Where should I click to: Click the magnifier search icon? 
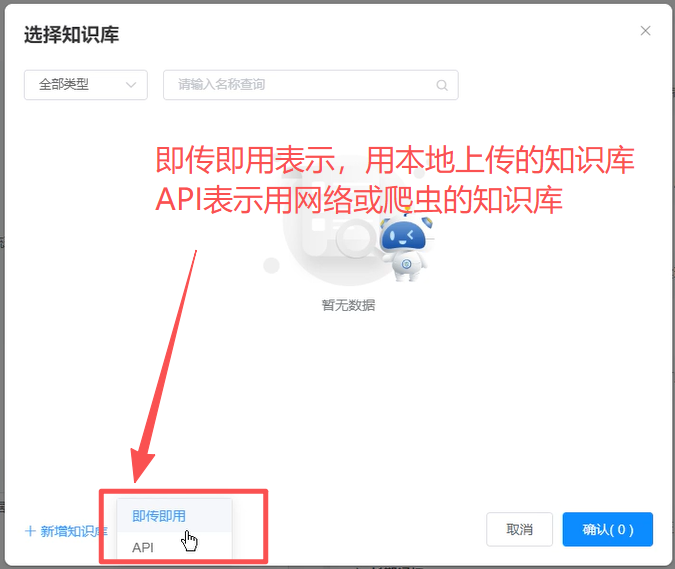(442, 85)
